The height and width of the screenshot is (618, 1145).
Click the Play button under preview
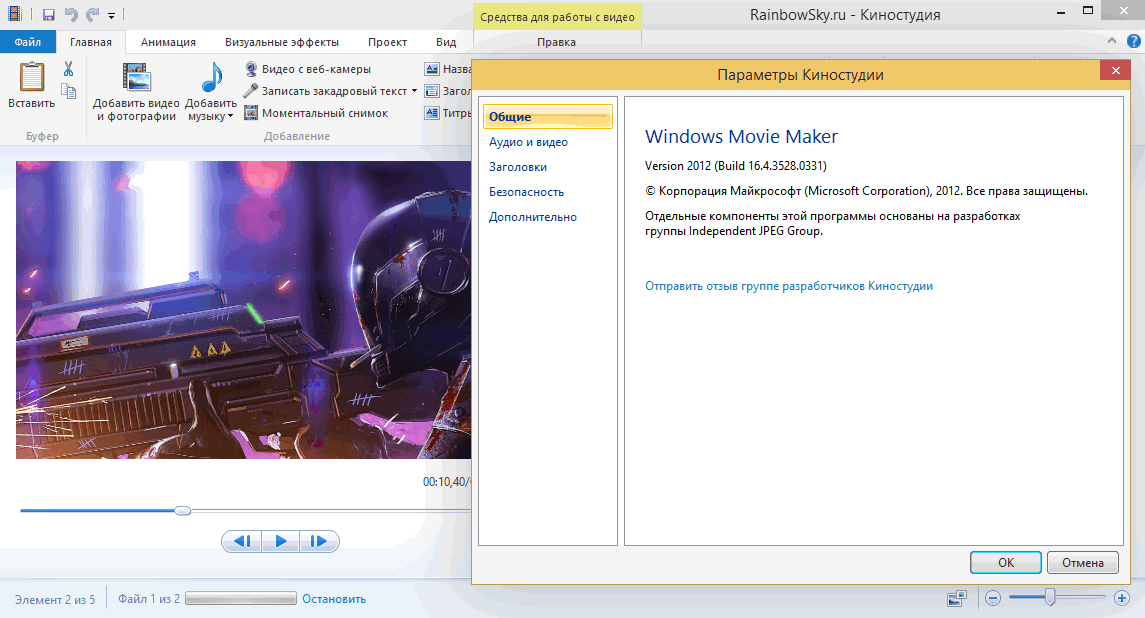click(x=281, y=541)
